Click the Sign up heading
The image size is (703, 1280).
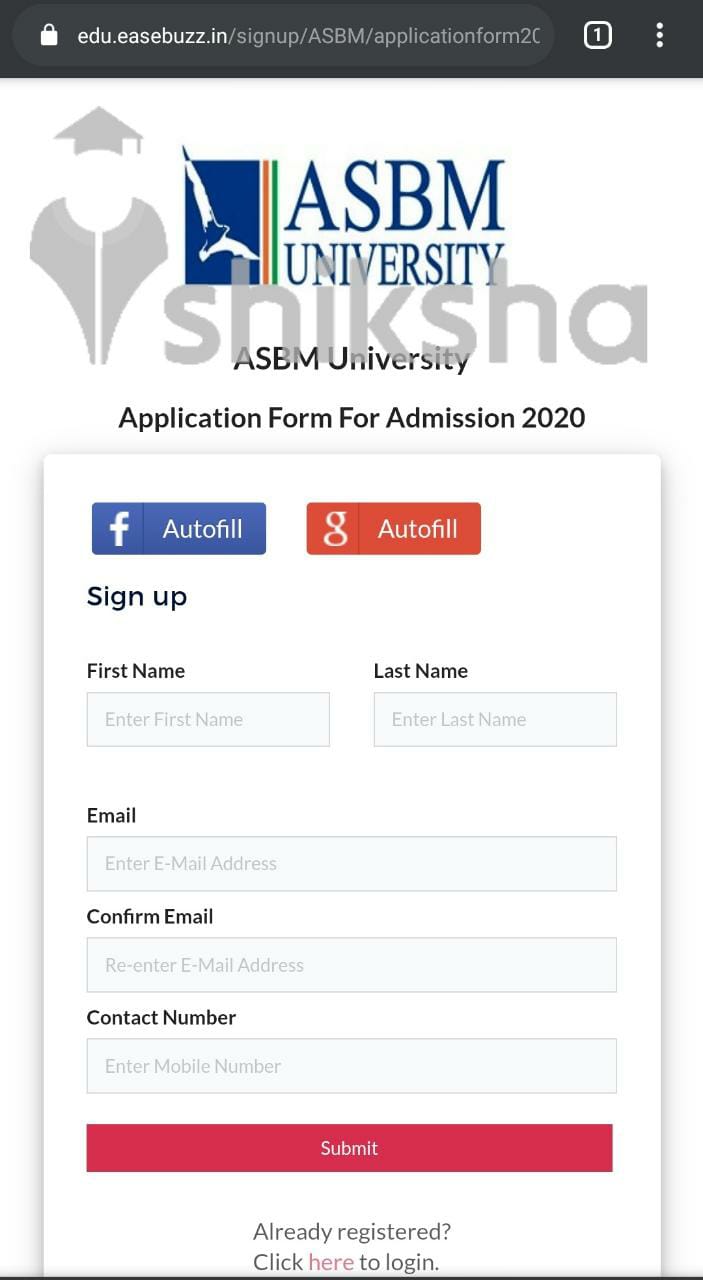tap(136, 596)
